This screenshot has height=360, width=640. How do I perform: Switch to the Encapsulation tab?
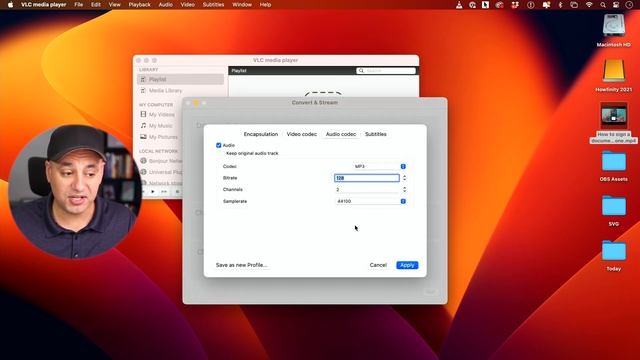tap(260, 134)
